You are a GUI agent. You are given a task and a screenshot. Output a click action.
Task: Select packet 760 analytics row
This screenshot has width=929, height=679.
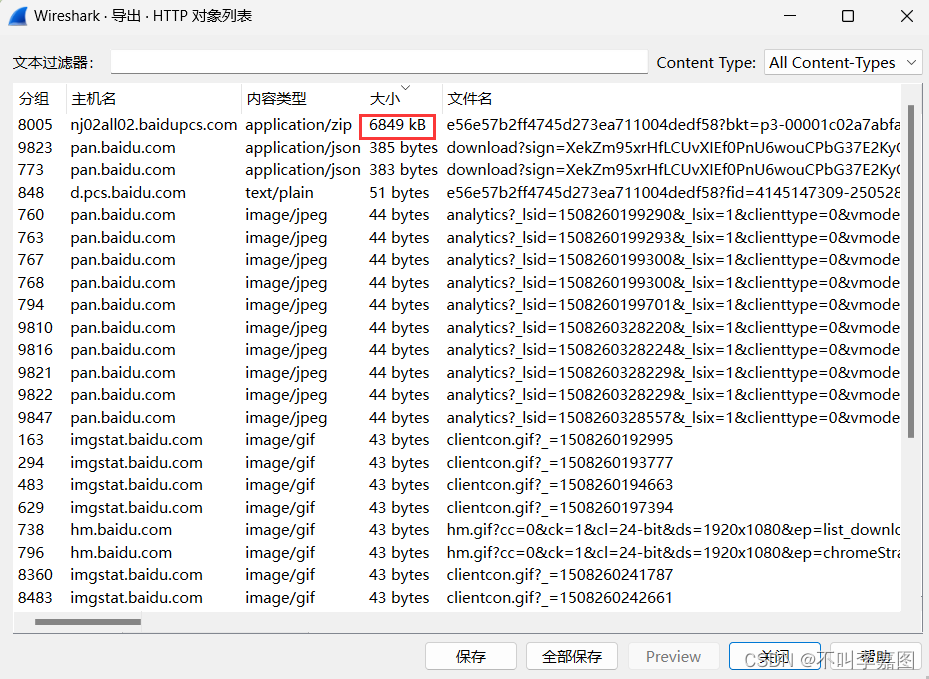pos(457,214)
